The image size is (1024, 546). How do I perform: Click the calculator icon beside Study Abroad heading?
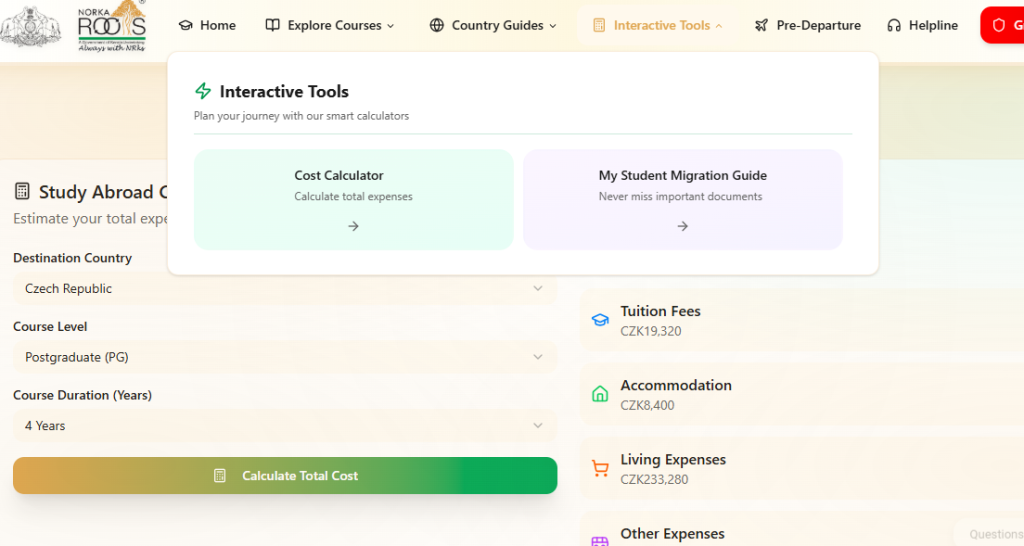[22, 191]
